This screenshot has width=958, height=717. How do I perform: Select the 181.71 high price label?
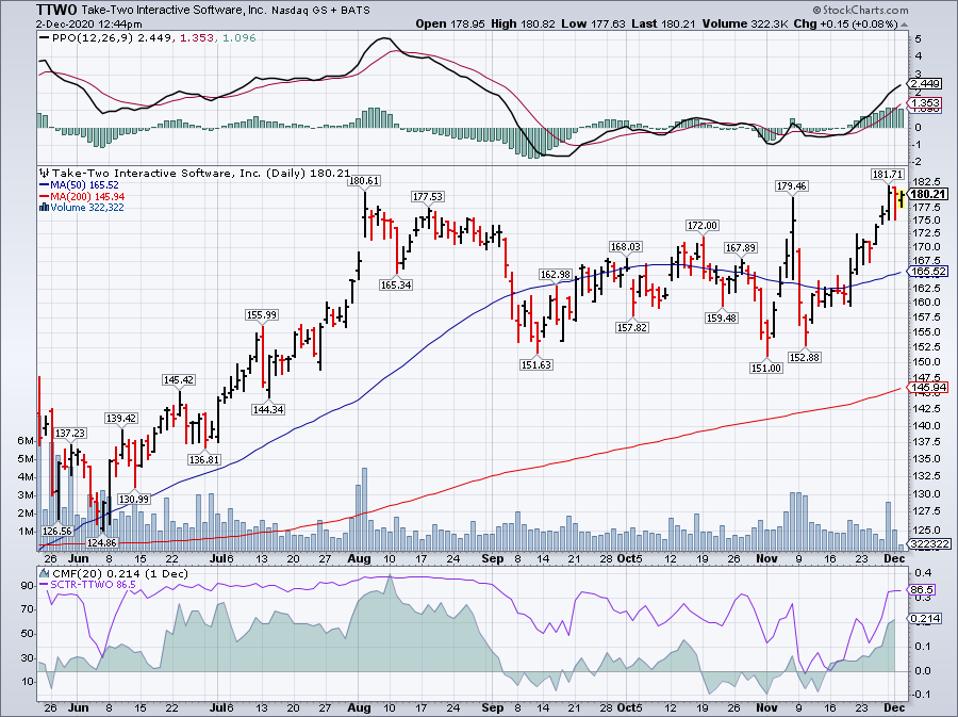pyautogui.click(x=888, y=175)
